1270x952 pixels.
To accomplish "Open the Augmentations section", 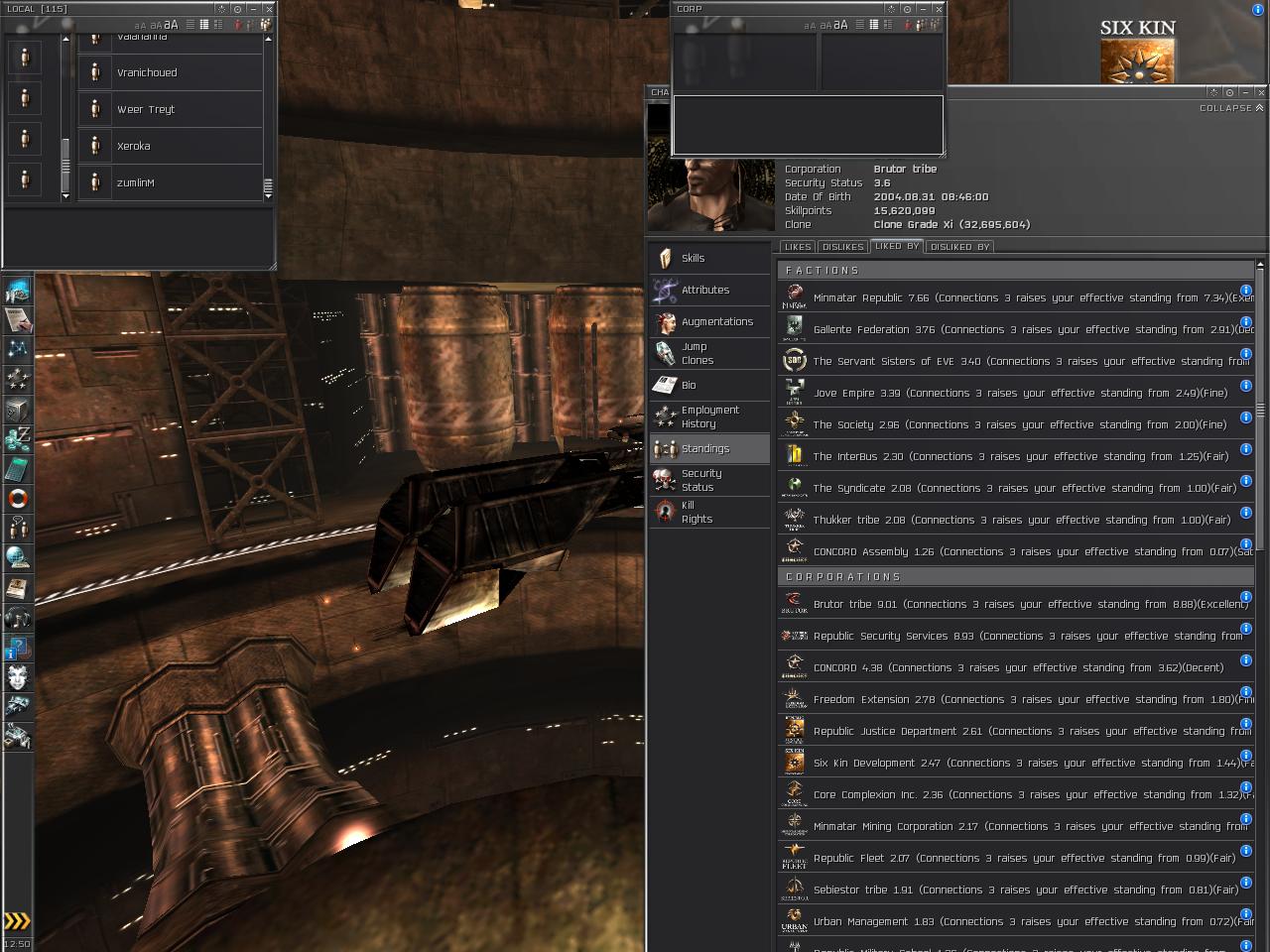I will (709, 321).
